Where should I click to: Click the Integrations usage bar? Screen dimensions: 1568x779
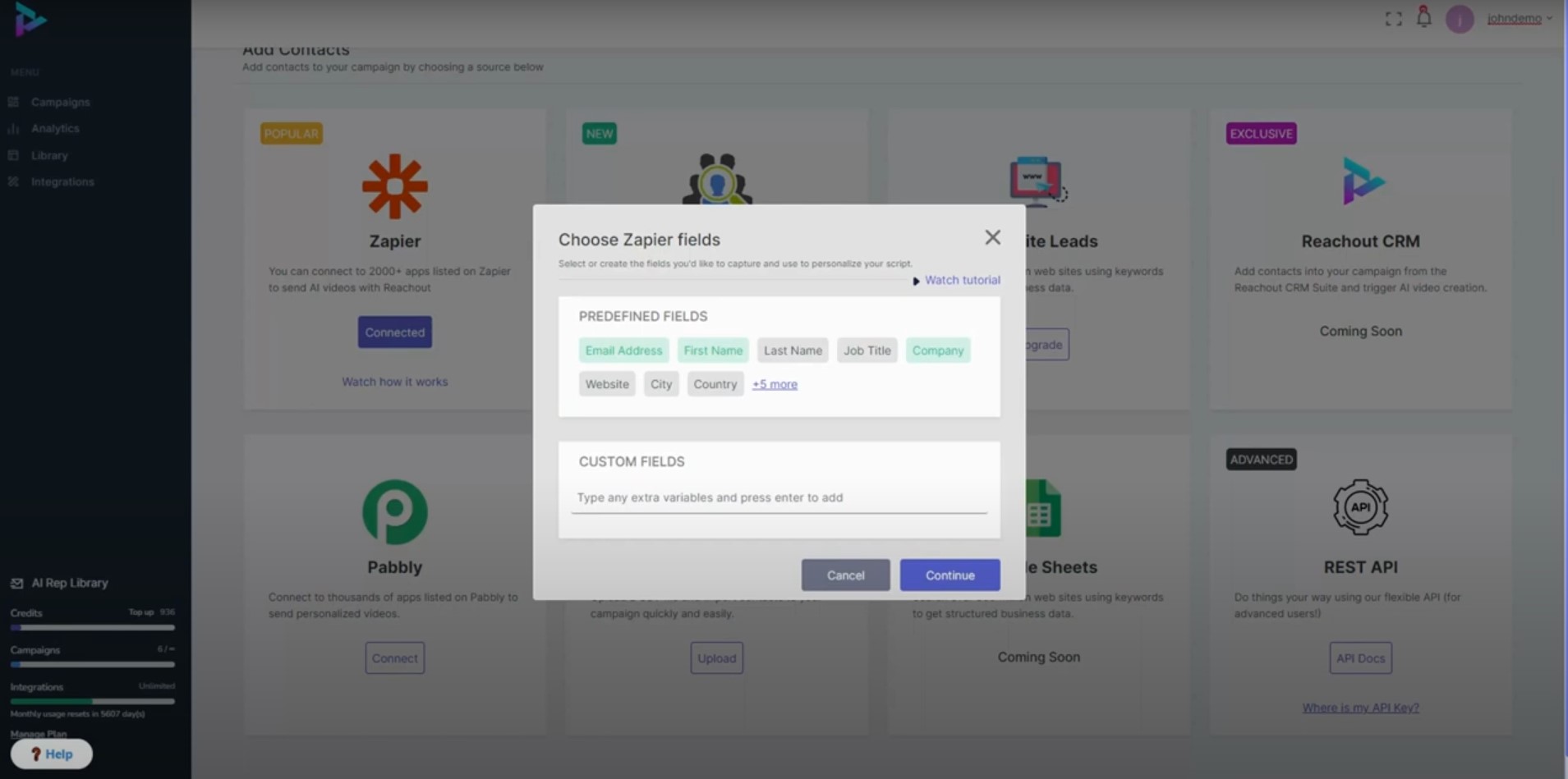pos(92,702)
